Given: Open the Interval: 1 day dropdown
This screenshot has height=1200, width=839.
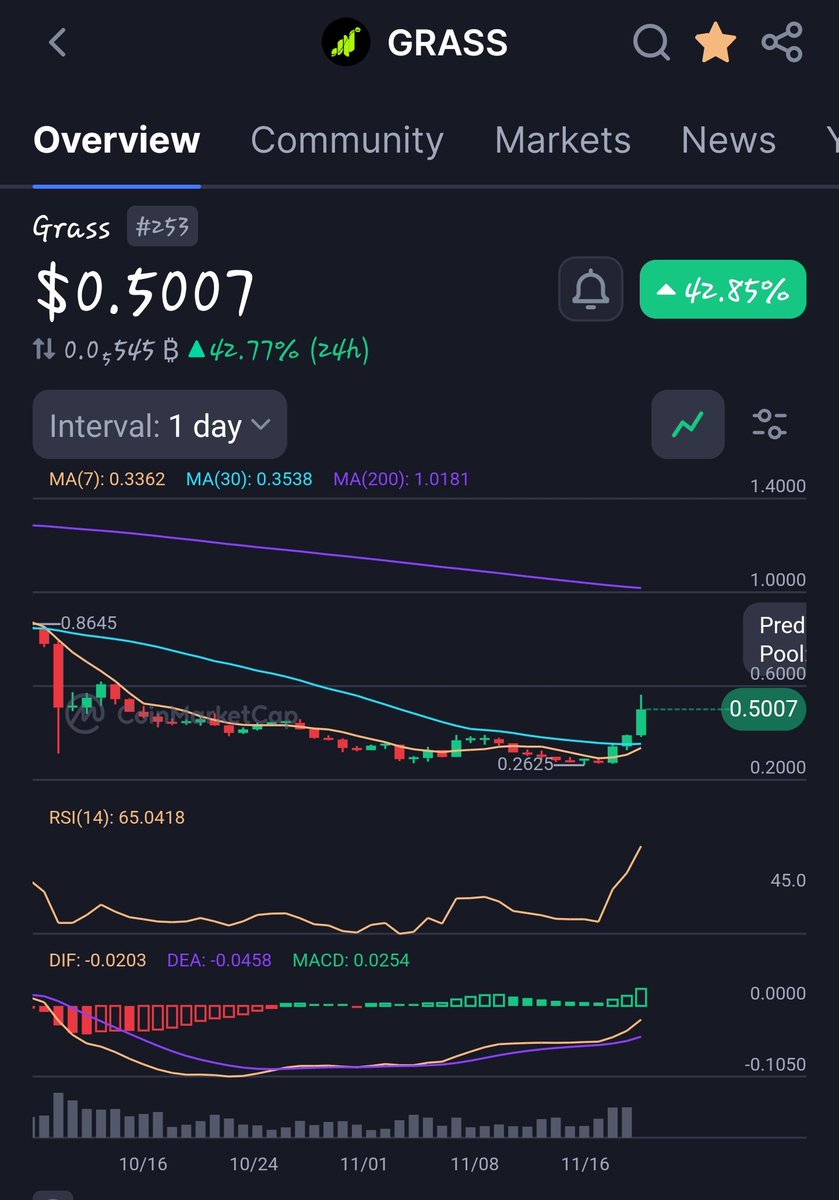Looking at the screenshot, I should pyautogui.click(x=160, y=427).
